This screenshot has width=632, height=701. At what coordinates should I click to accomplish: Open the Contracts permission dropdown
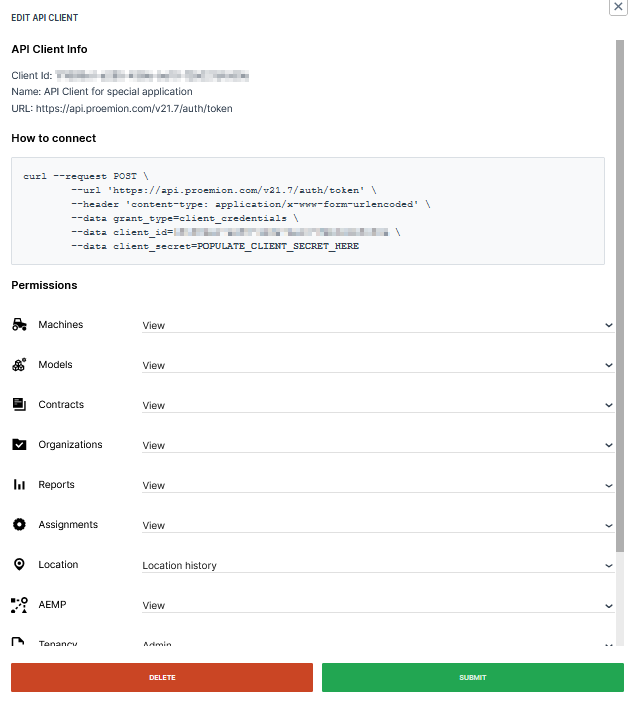tap(377, 405)
